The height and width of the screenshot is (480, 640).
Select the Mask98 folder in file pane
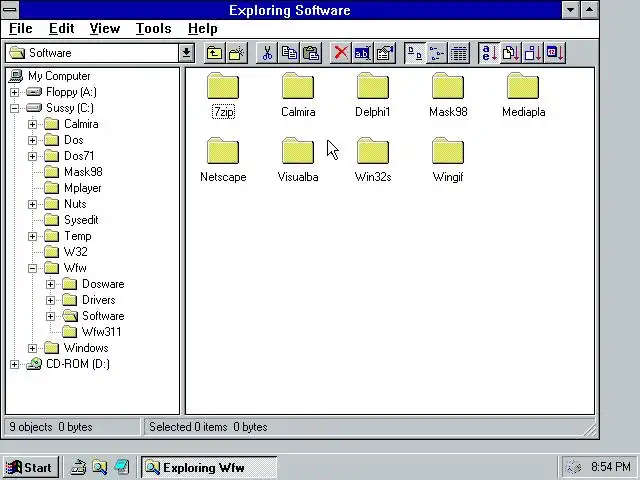point(448,86)
